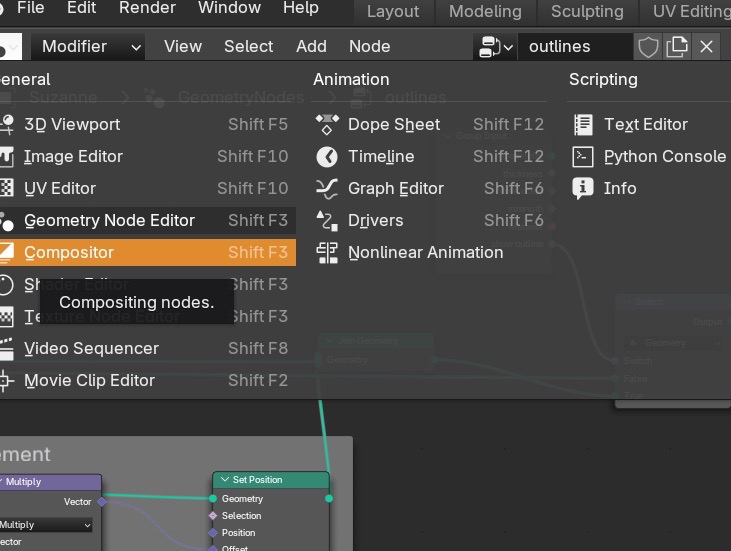This screenshot has width=731, height=551.
Task: Open the Modifier type dropdown
Action: pyautogui.click(x=88, y=47)
